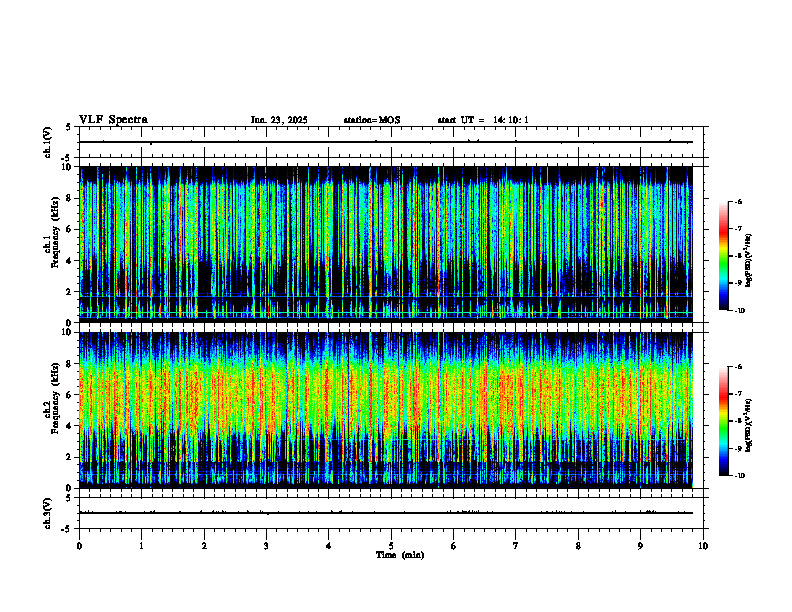Click the "ch.1(V)" vertical axis label
The width and height of the screenshot is (792, 612).
coord(48,142)
